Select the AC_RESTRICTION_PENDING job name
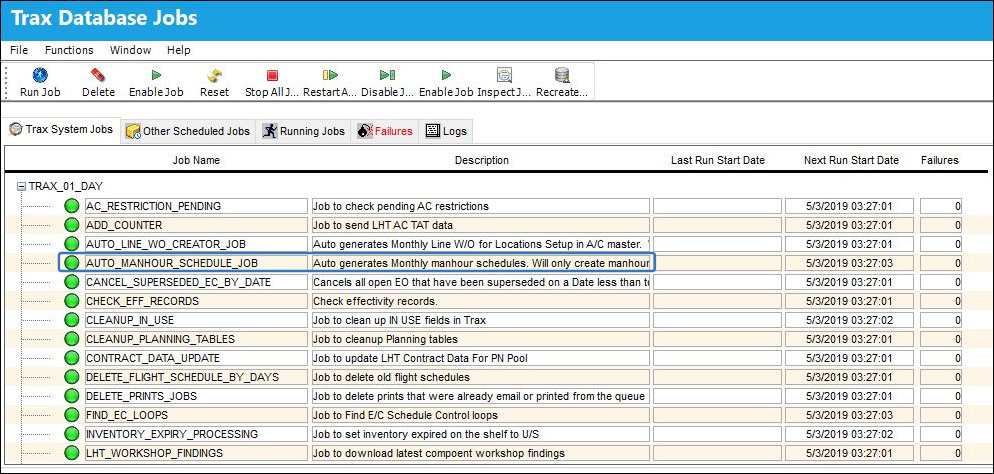Viewport: 994px width, 474px height. (x=196, y=206)
